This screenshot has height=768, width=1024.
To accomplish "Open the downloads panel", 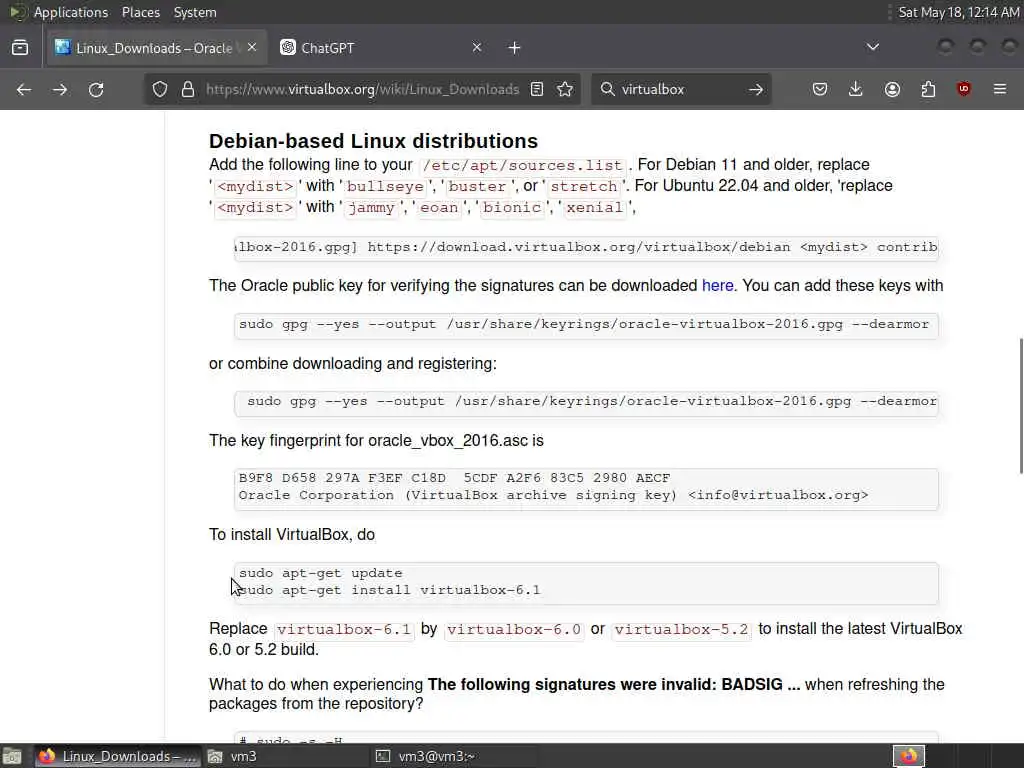I will [x=856, y=89].
